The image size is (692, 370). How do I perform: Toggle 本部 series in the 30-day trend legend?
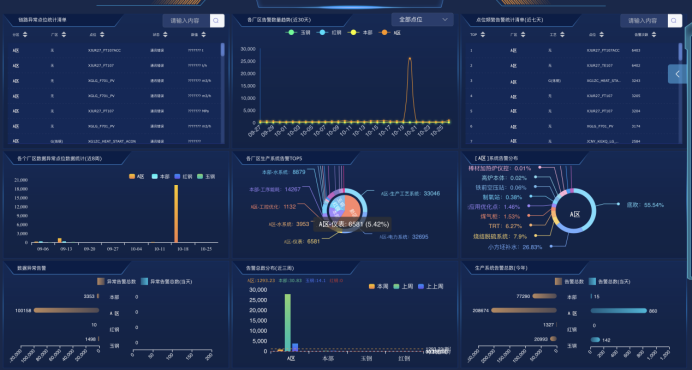[x=360, y=33]
